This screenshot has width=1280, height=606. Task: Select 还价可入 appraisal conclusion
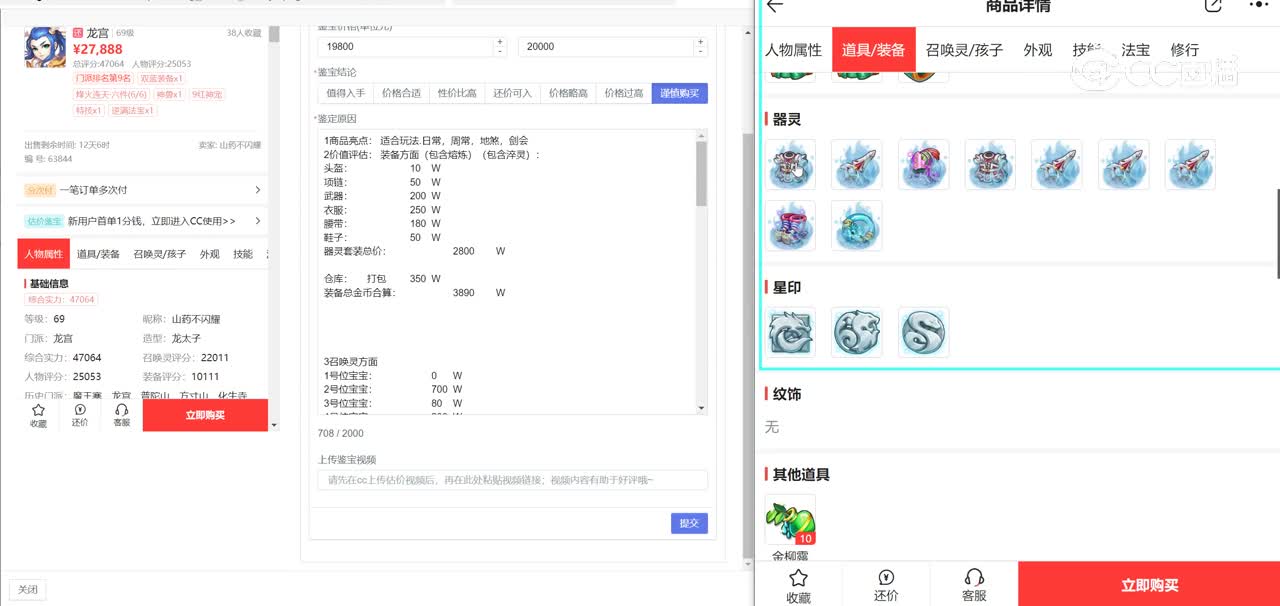[x=513, y=93]
